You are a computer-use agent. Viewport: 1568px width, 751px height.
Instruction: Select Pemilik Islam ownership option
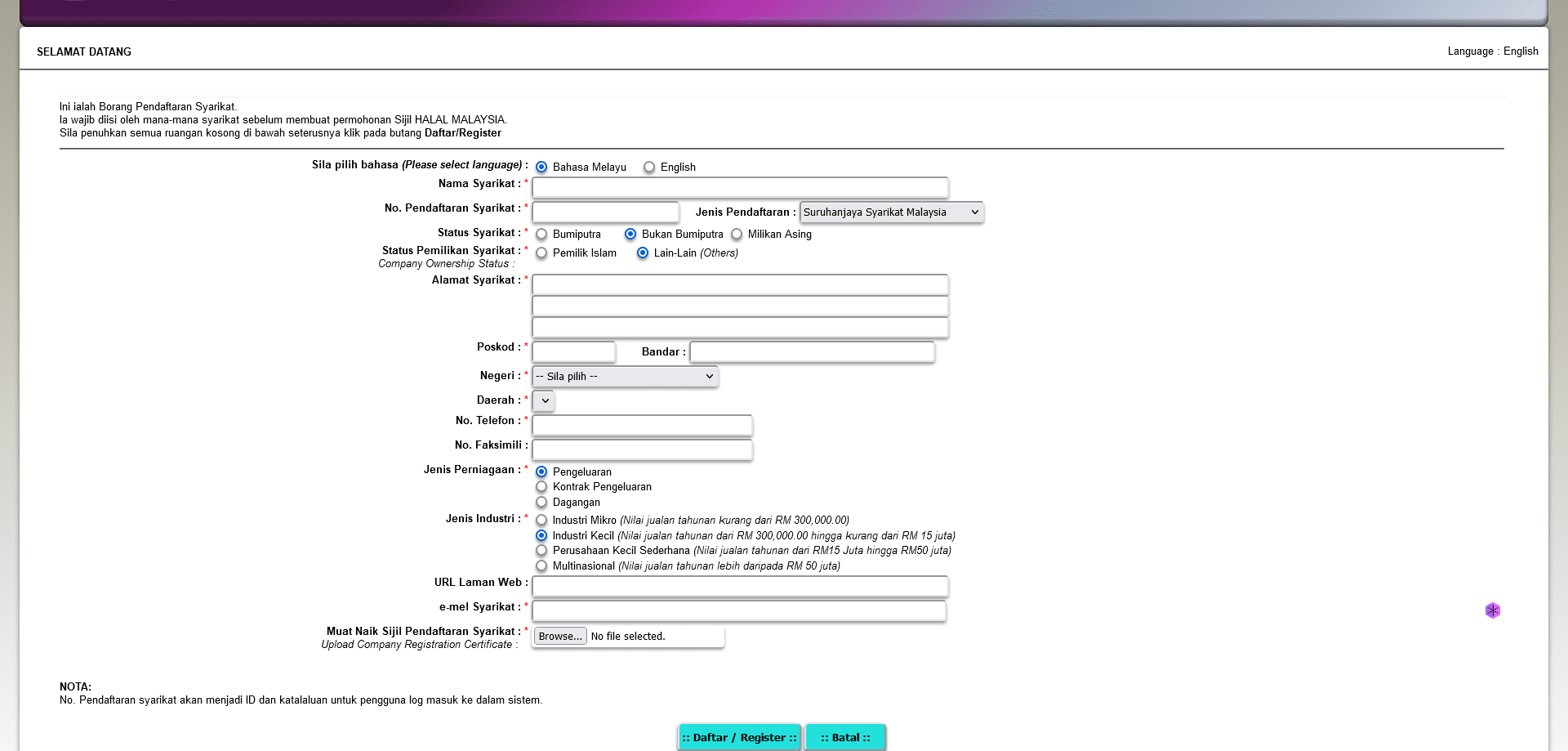541,253
